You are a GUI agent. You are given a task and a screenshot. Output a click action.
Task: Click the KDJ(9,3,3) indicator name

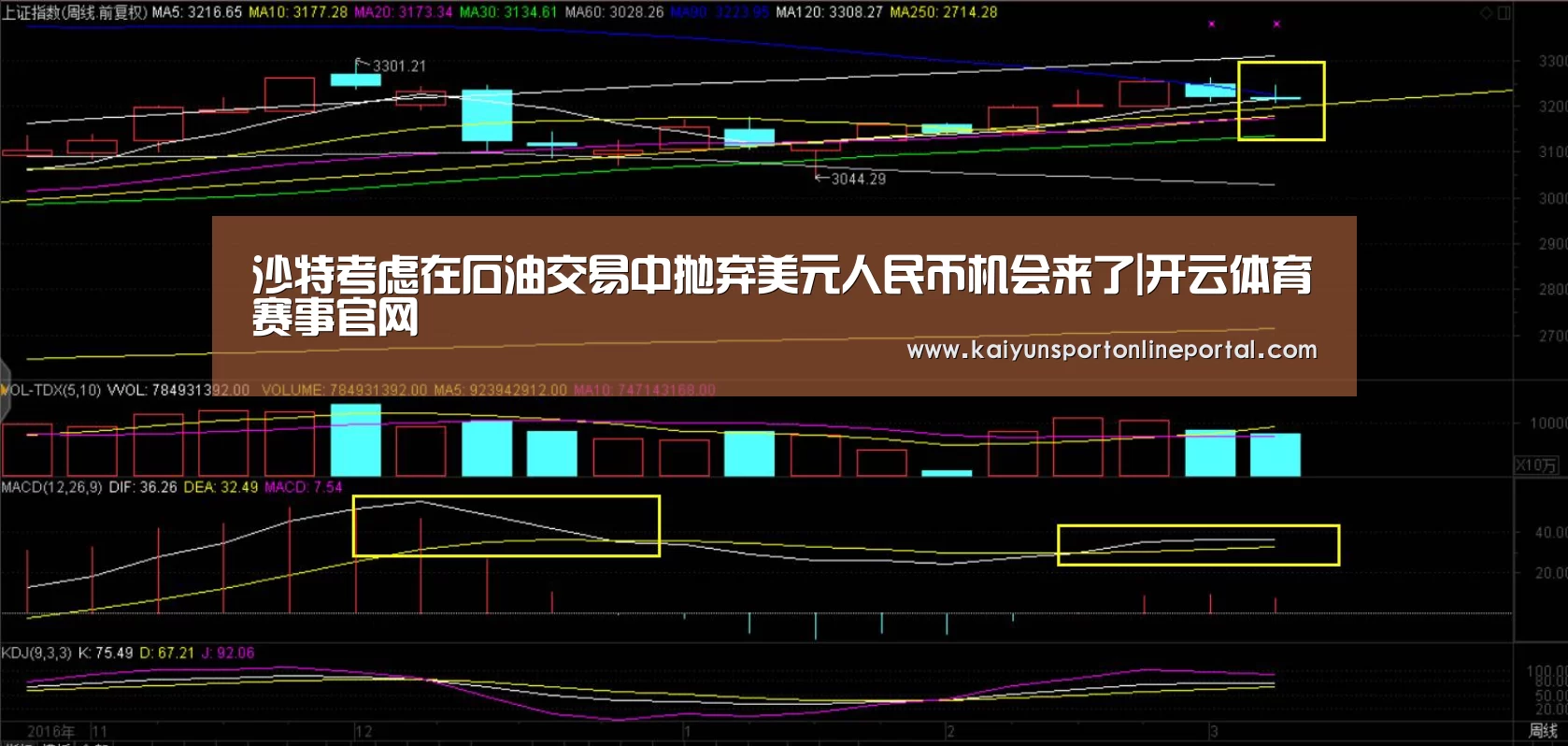pos(36,653)
